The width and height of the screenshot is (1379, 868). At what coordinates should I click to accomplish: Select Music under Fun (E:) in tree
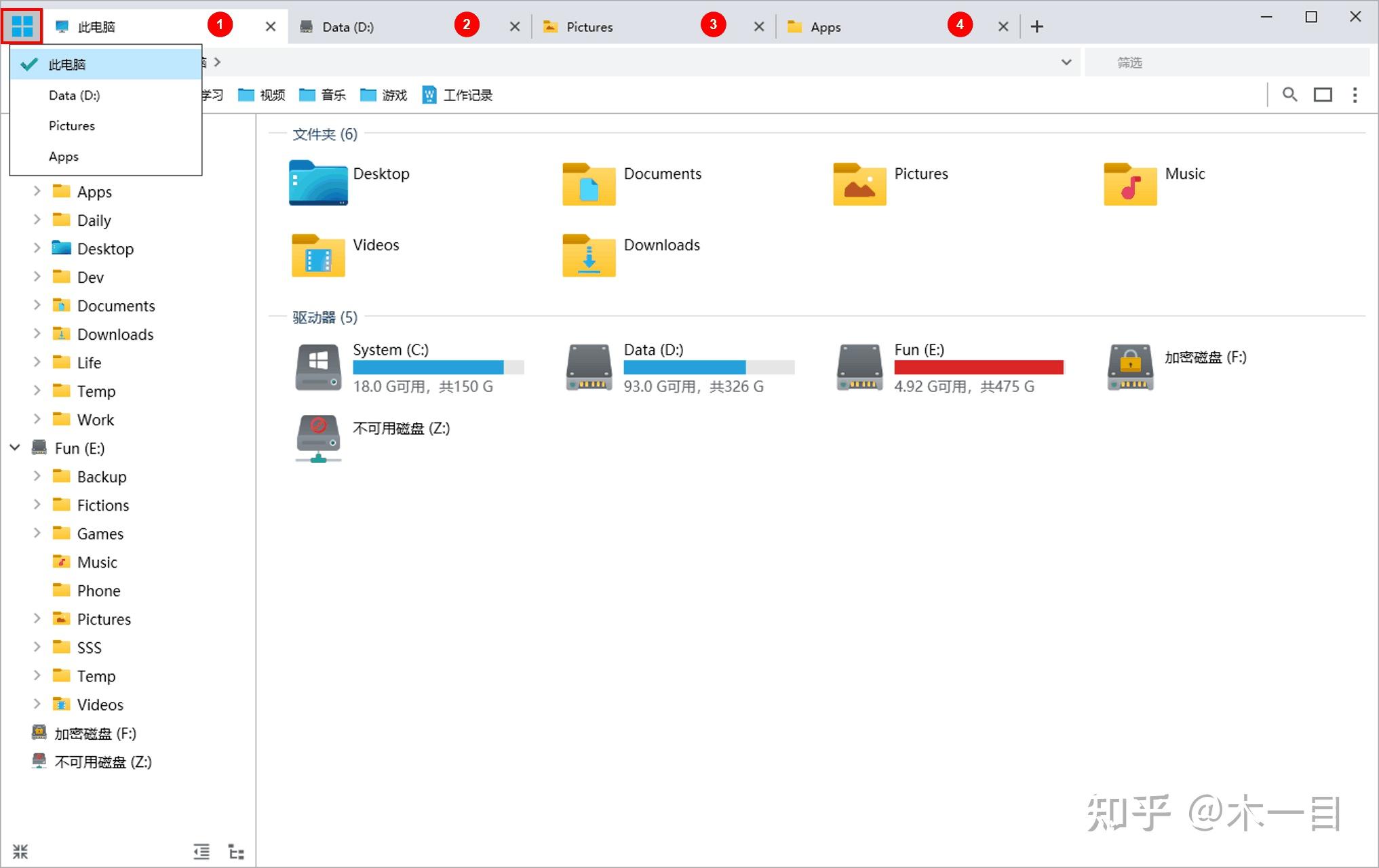point(97,562)
